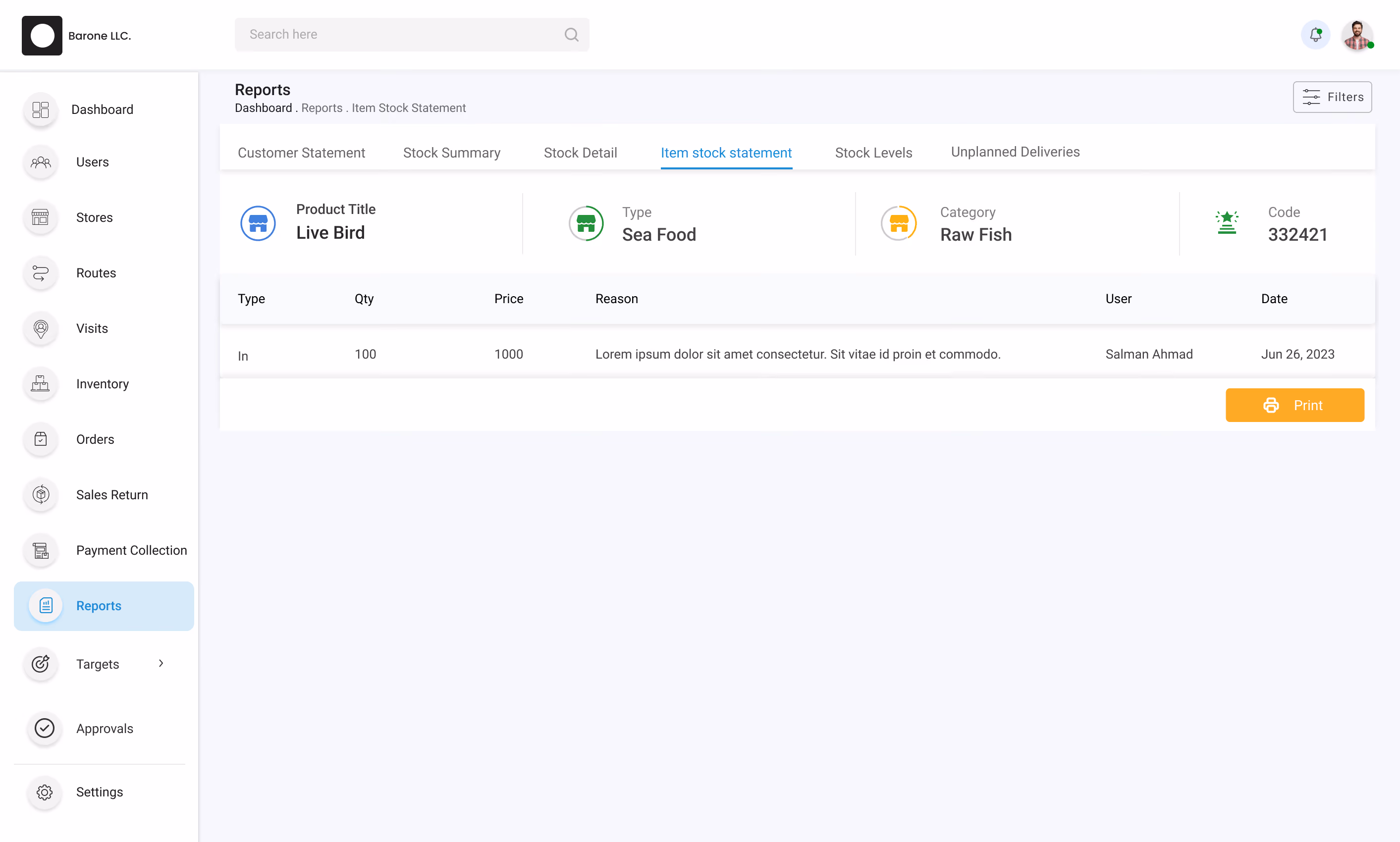Click the Routes sidebar icon
The image size is (1400, 842).
[41, 273]
